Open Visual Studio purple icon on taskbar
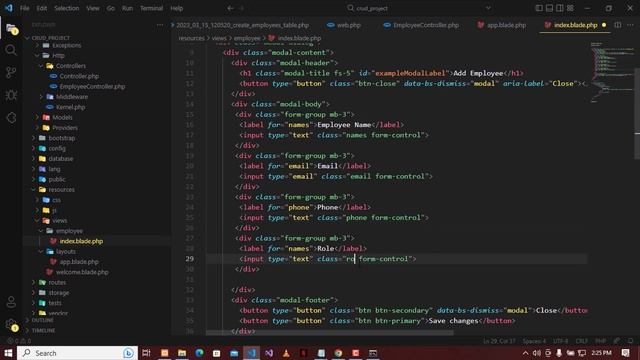The height and width of the screenshot is (360, 640). (269, 353)
